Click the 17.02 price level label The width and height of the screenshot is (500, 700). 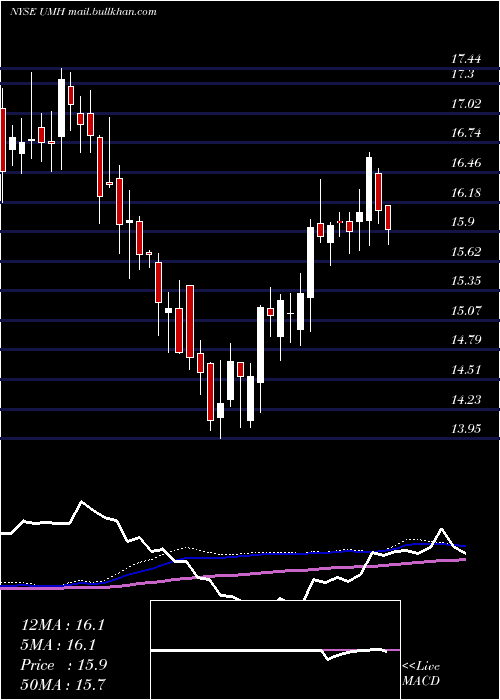tap(466, 104)
